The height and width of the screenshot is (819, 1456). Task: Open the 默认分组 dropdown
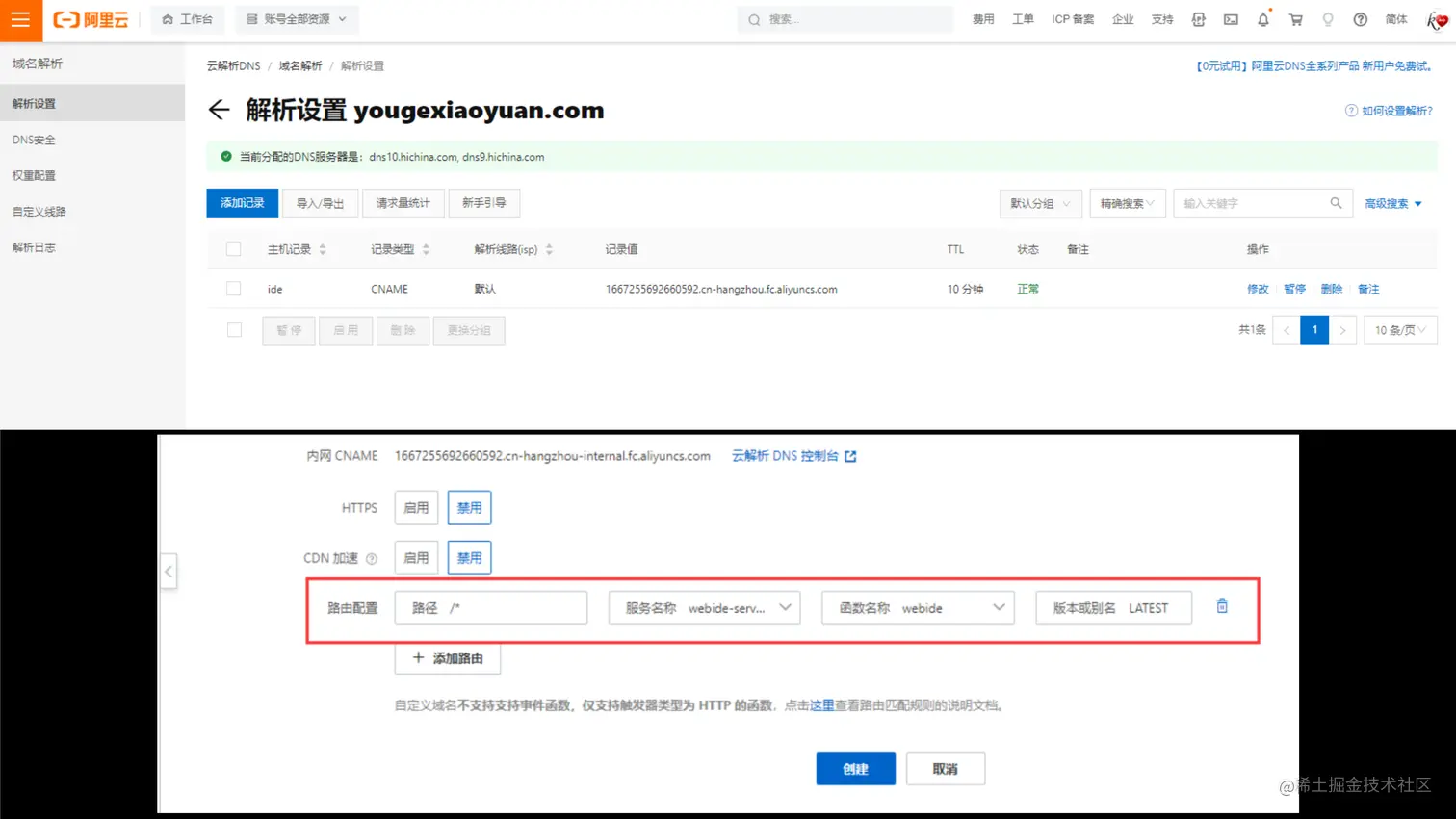click(x=1039, y=203)
